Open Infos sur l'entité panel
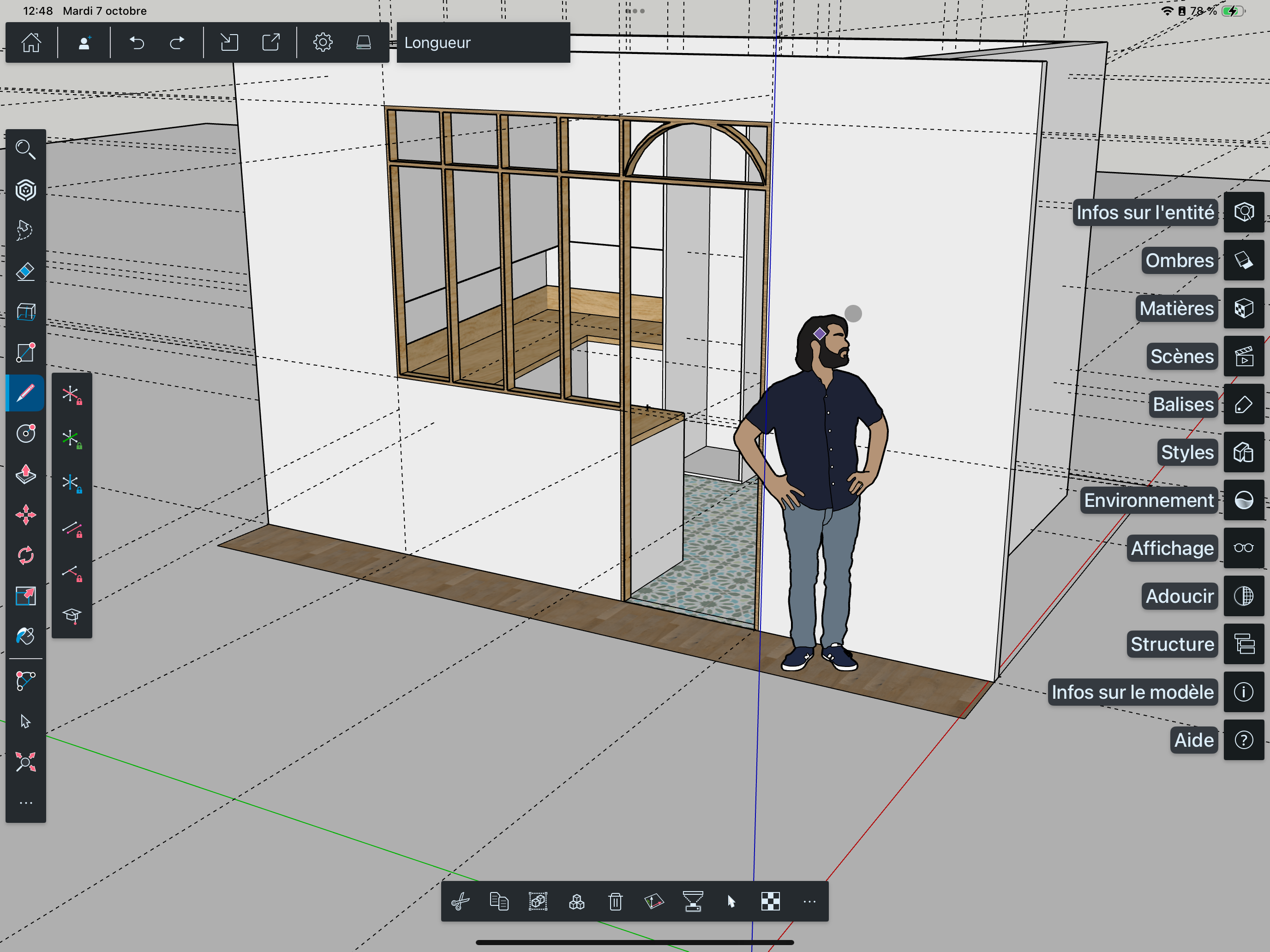 tap(1244, 212)
